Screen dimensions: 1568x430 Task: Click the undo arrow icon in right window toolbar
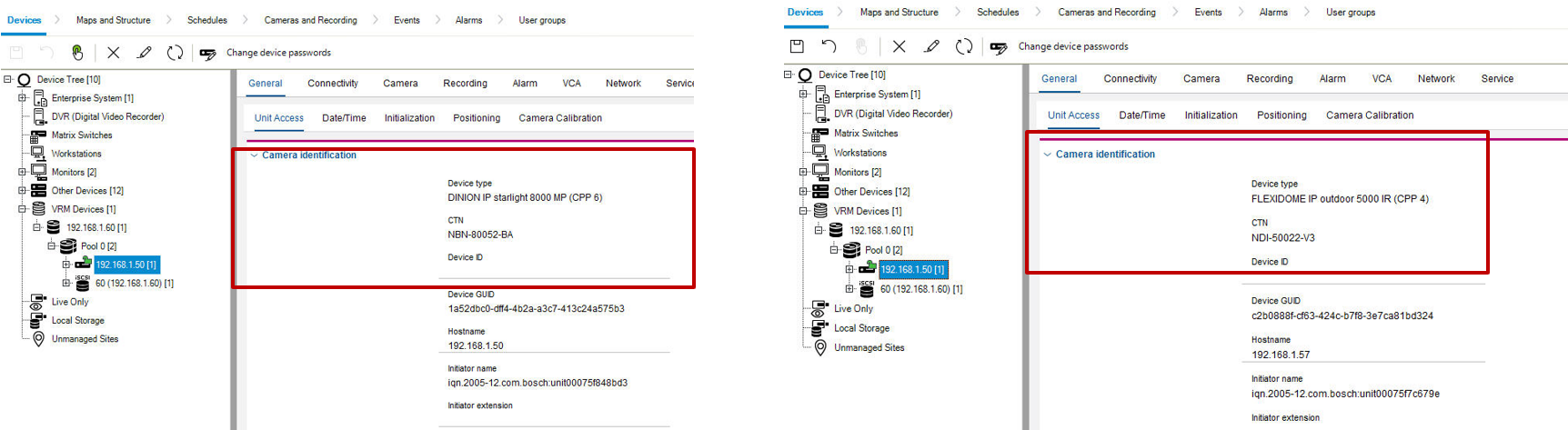[829, 46]
